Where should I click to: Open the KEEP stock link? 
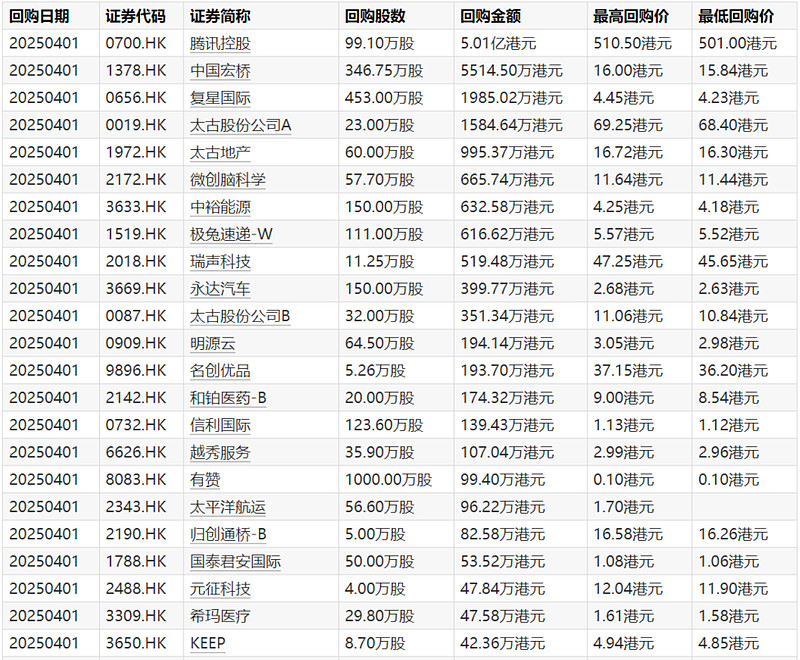point(208,644)
